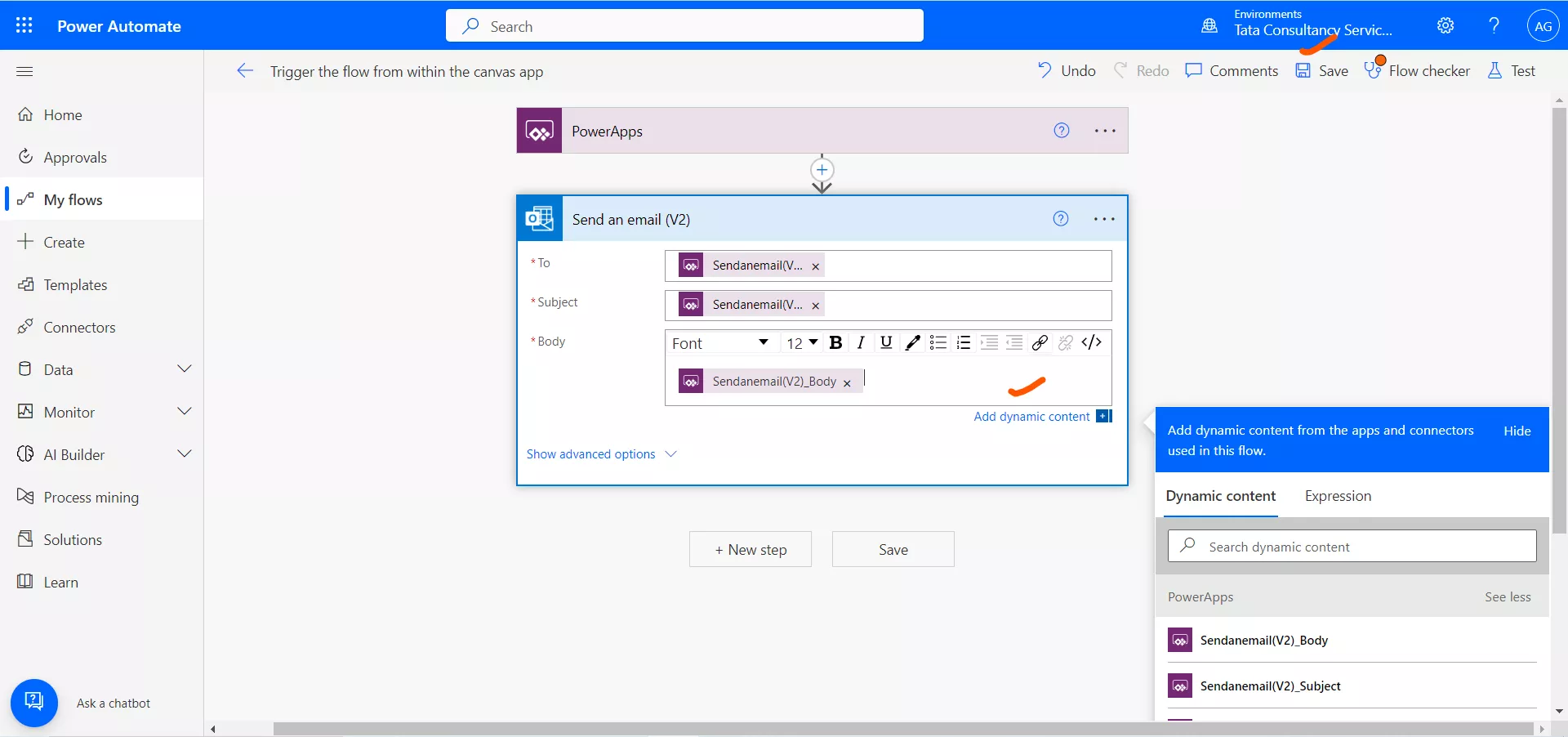Open Power Automate settings gear

coord(1445,25)
